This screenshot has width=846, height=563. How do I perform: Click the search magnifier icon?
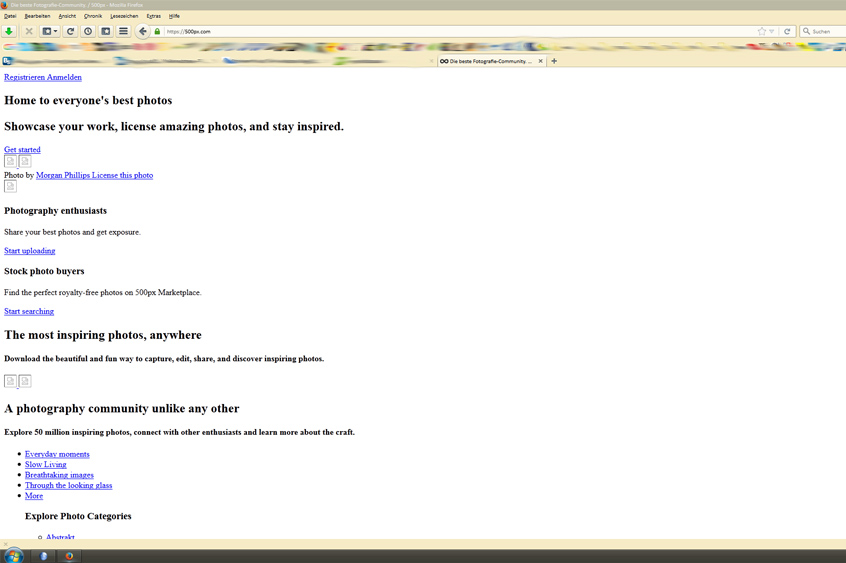coord(806,31)
